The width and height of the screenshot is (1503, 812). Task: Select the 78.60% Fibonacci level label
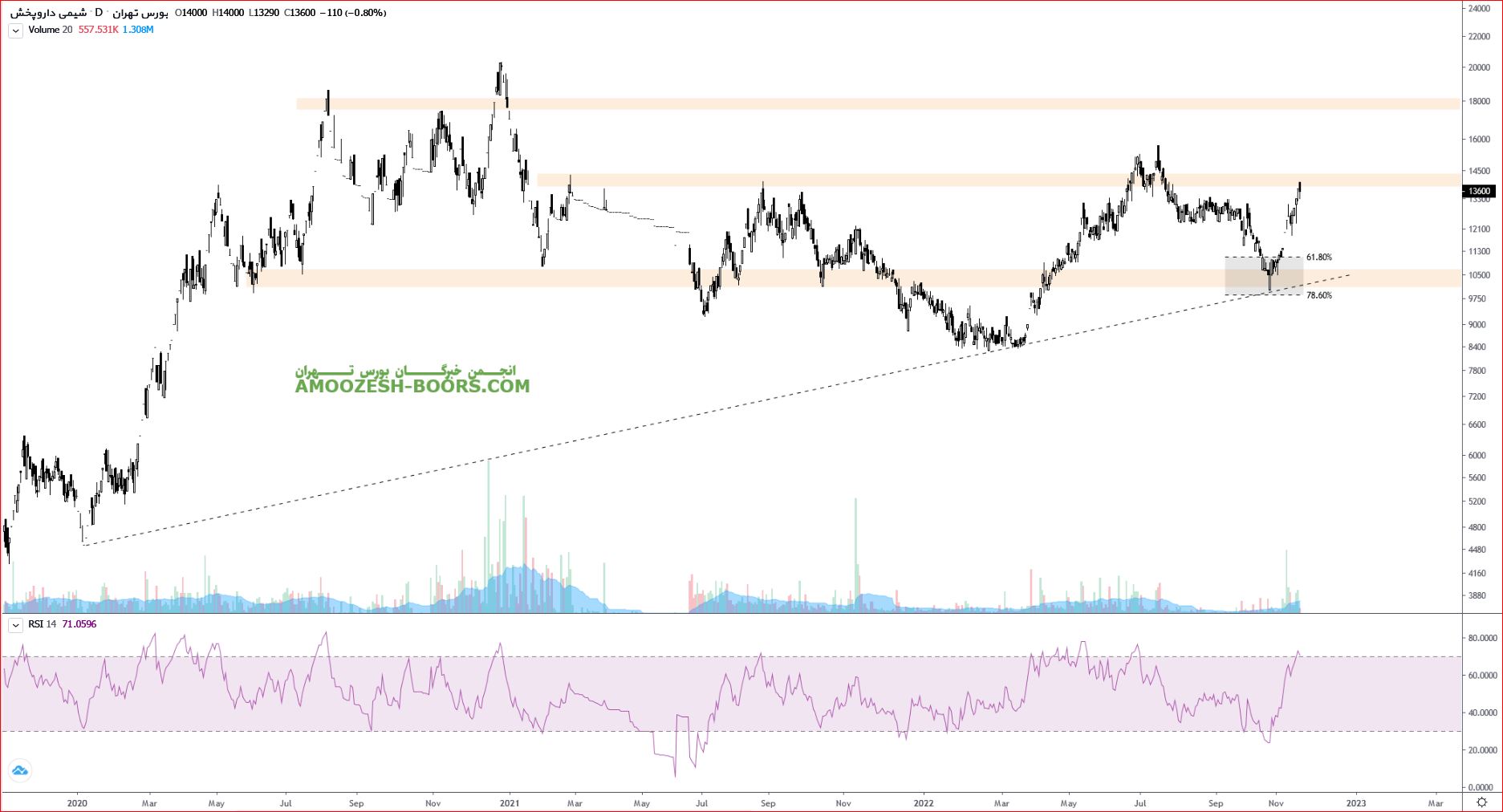(x=1318, y=295)
